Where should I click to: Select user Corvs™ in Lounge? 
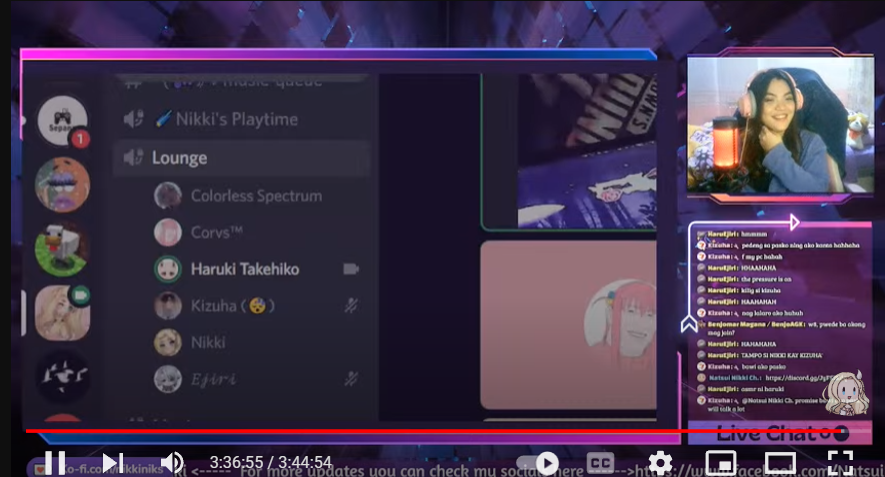point(256,233)
